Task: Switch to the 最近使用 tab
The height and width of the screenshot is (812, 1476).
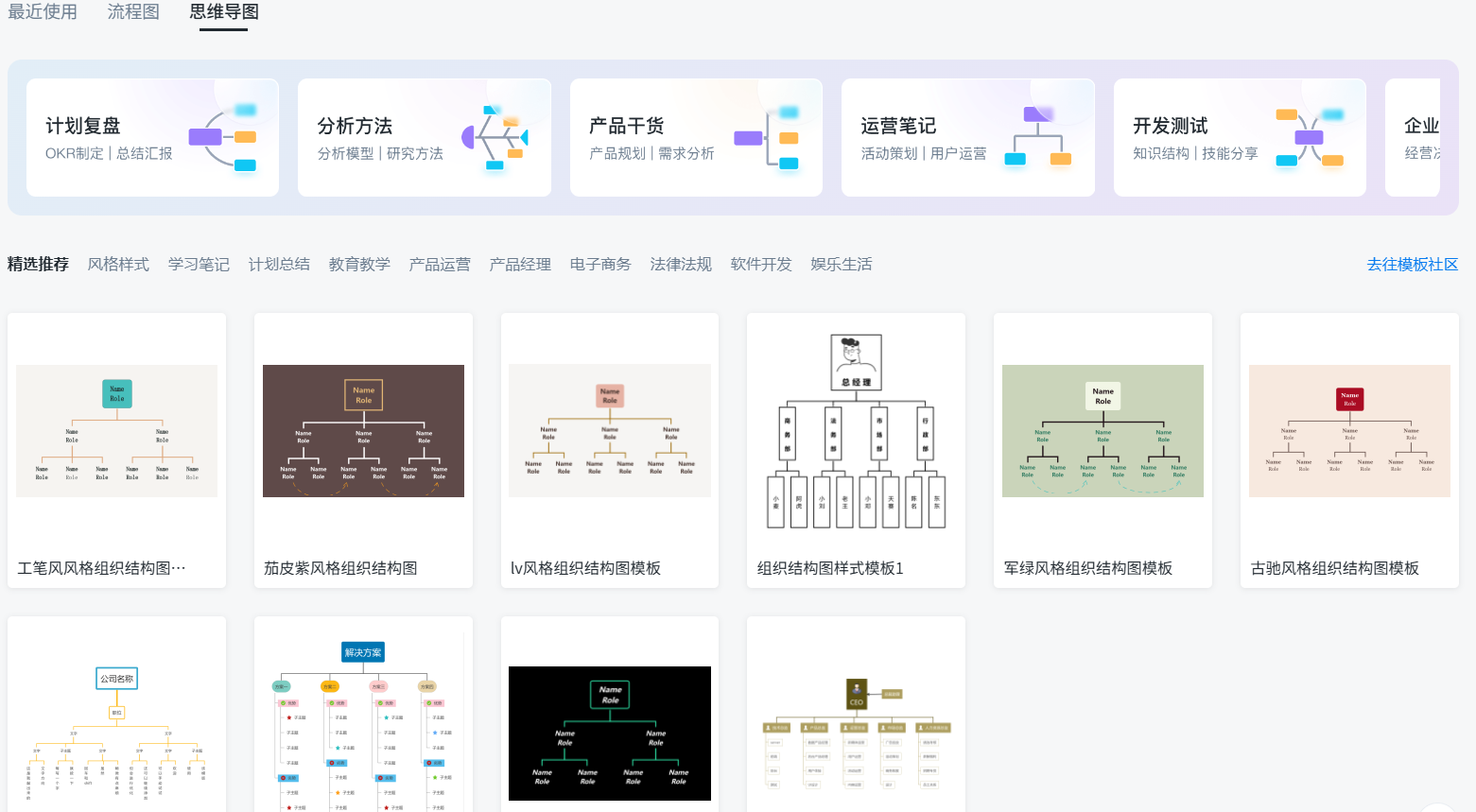Action: [x=43, y=12]
